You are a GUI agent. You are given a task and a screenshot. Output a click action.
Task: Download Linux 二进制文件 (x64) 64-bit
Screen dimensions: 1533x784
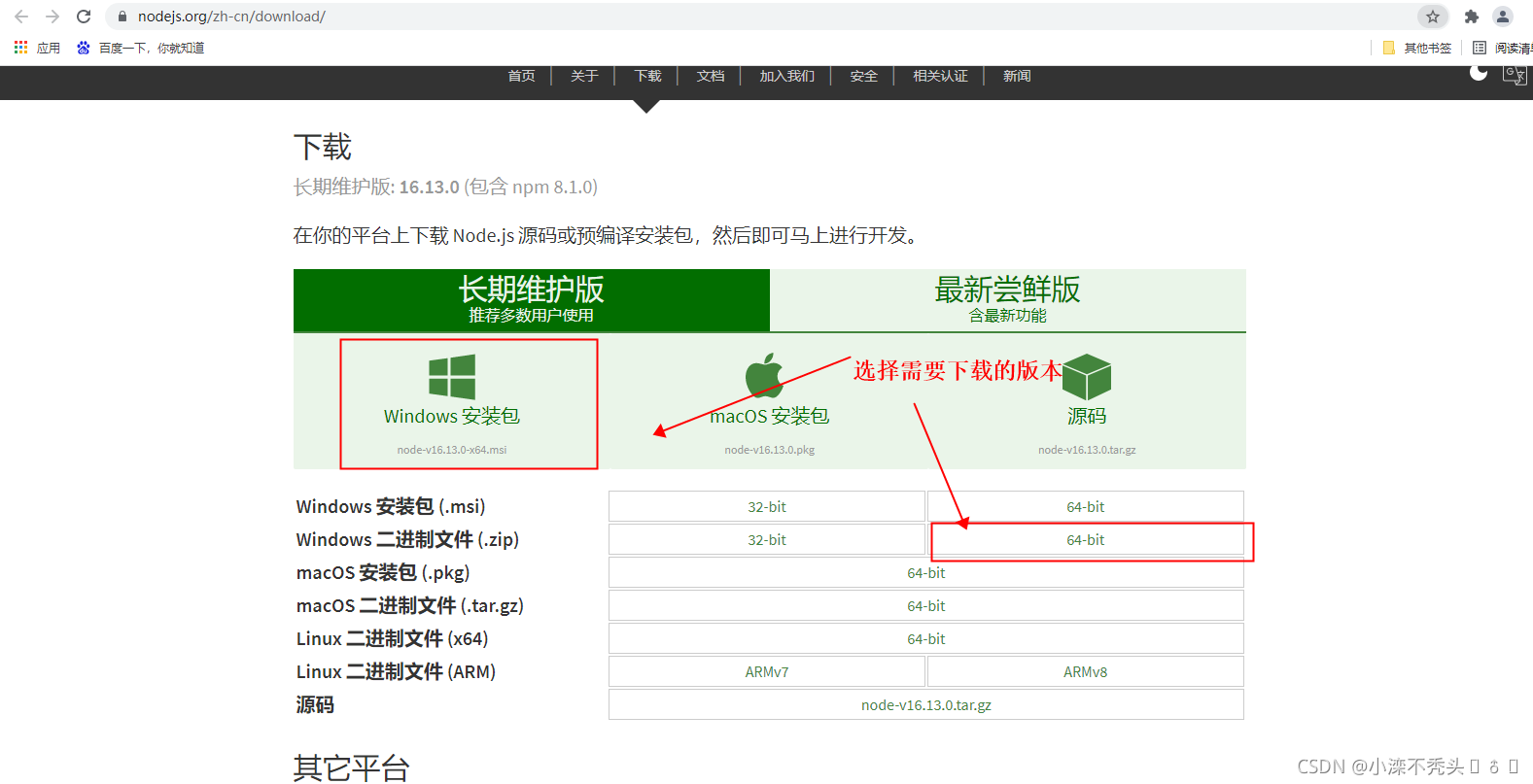pos(926,639)
